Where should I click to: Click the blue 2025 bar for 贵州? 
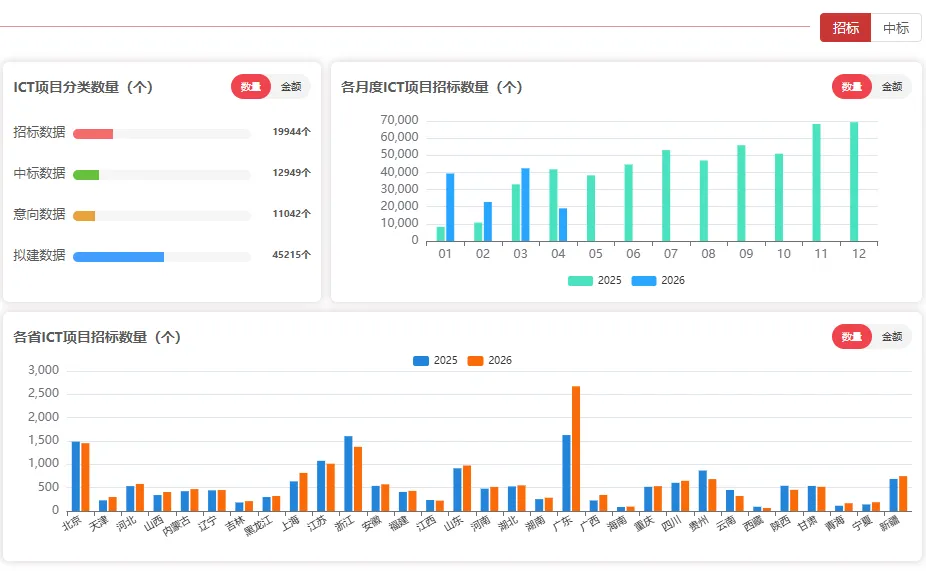(x=703, y=491)
